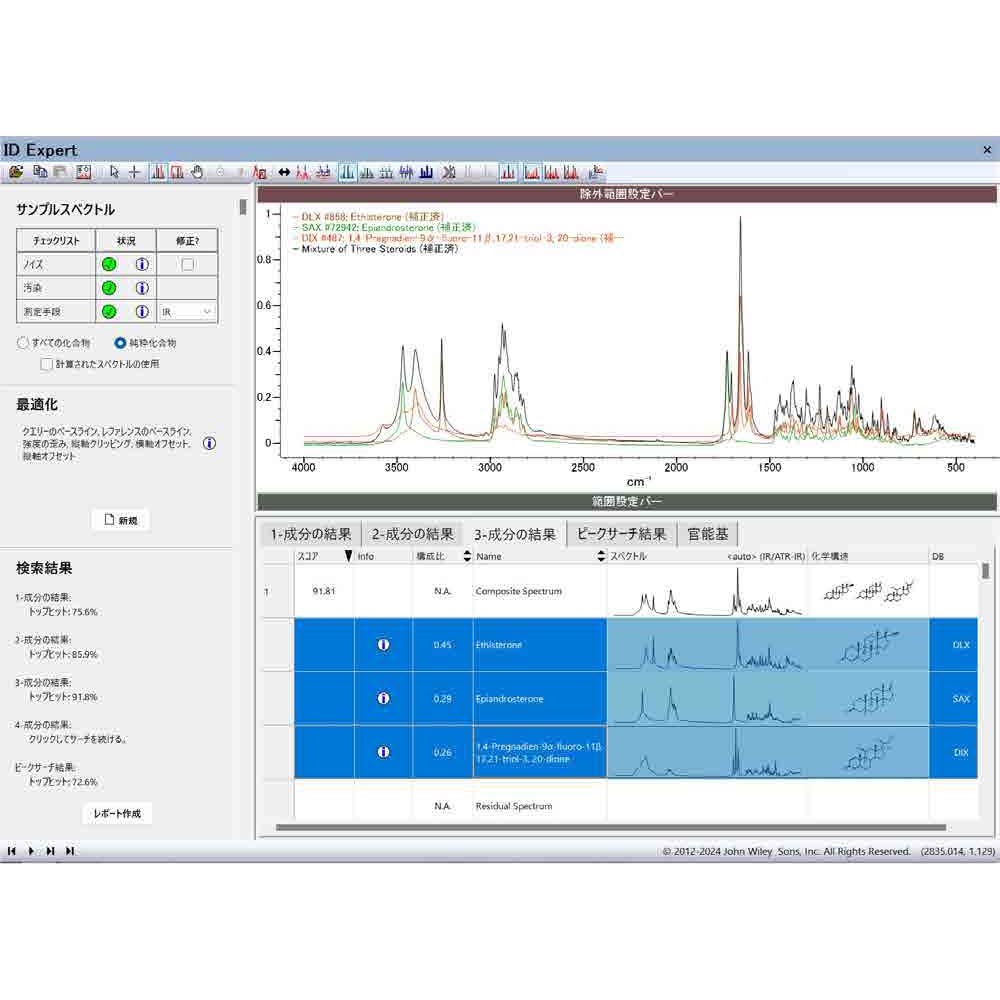Check the ノイズ correction checkbox
This screenshot has width=1000, height=1000.
coord(188,265)
